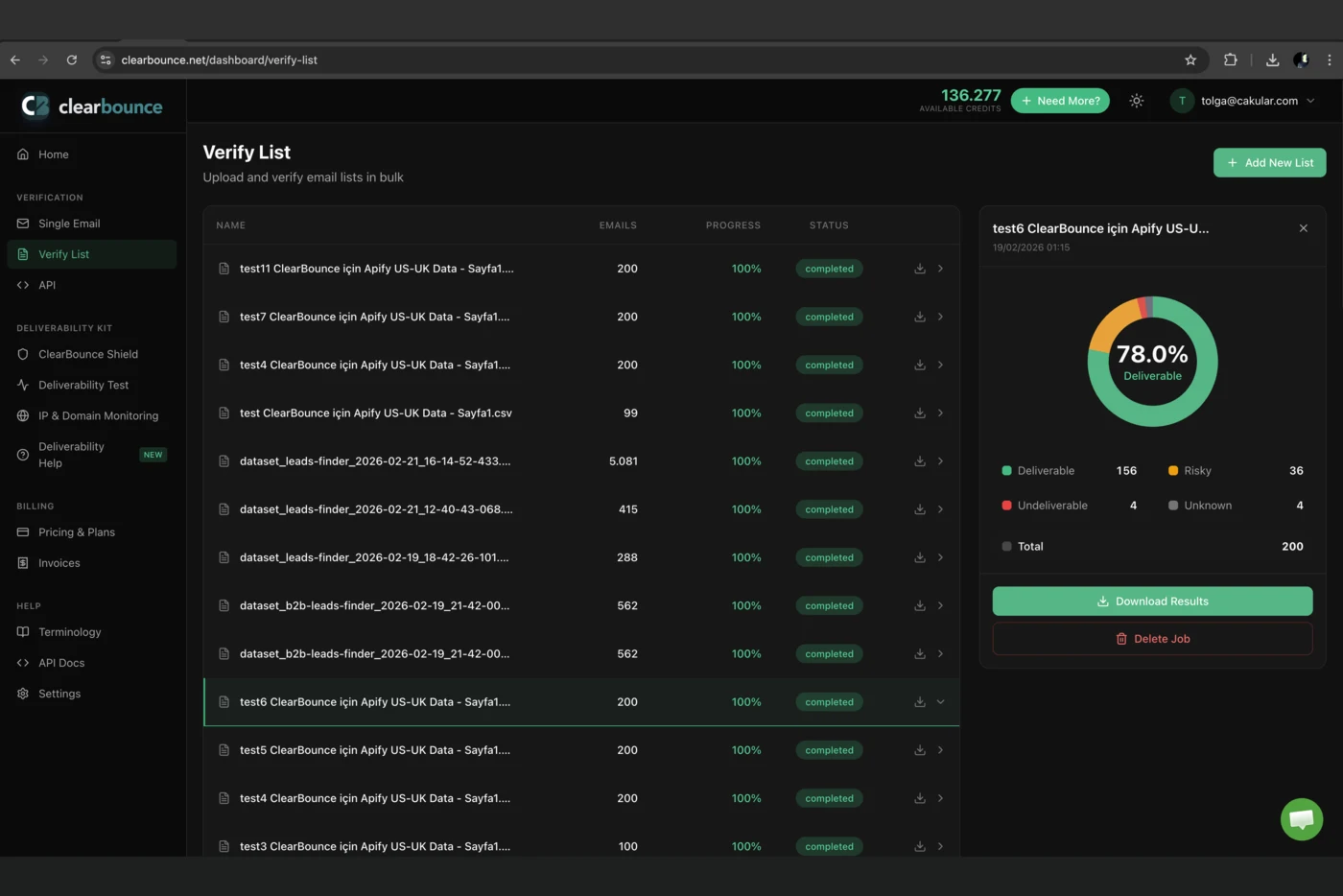Screen dimensions: 1343x896
Task: Click the Unknown legend entry
Action: point(1236,506)
